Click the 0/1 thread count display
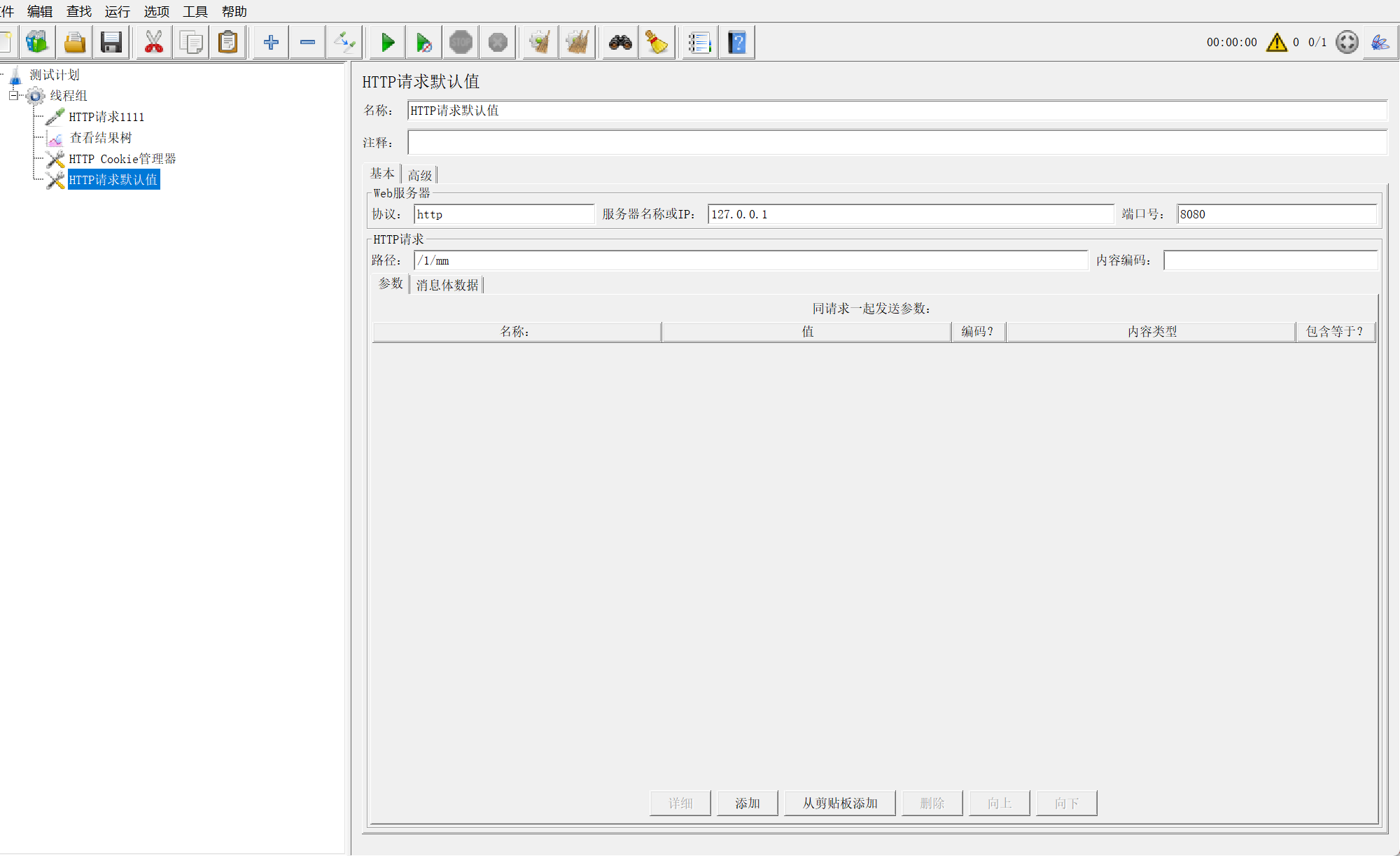Image resolution: width=1400 pixels, height=856 pixels. pos(1317,42)
